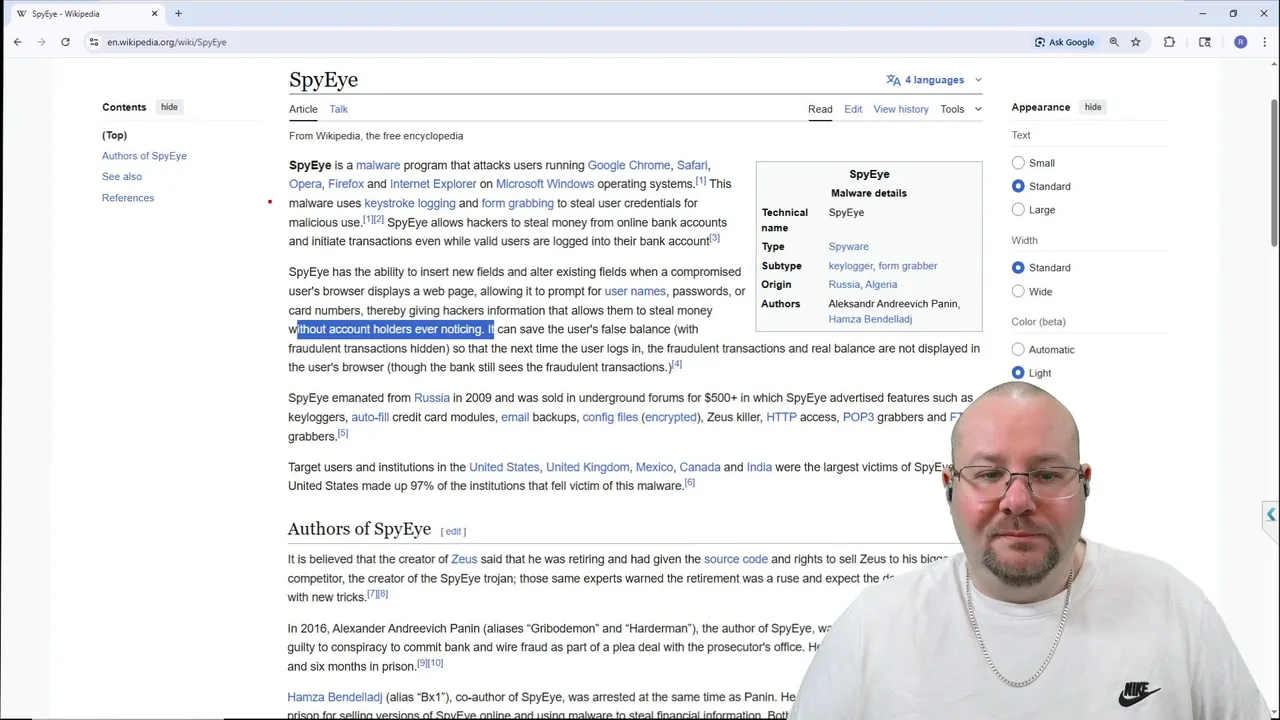Jump to (Top) in Contents
This screenshot has width=1280, height=720.
[114, 135]
